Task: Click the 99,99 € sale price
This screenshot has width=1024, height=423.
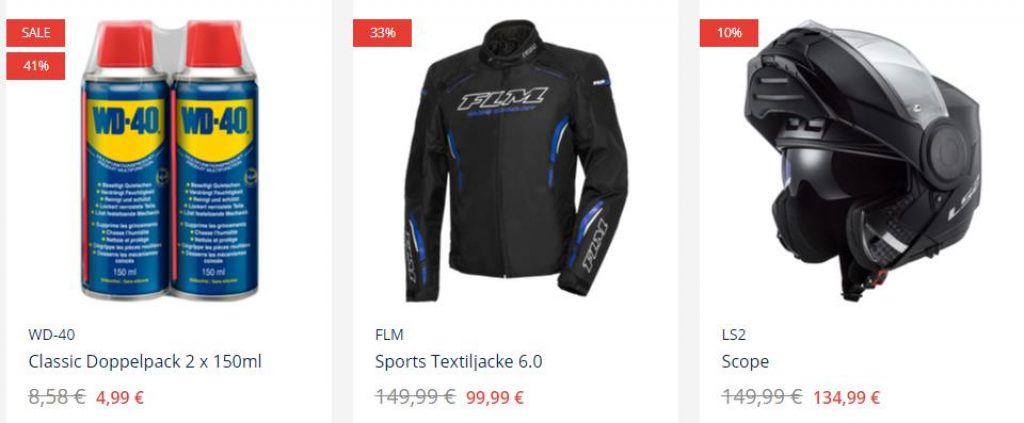Action: pos(495,397)
